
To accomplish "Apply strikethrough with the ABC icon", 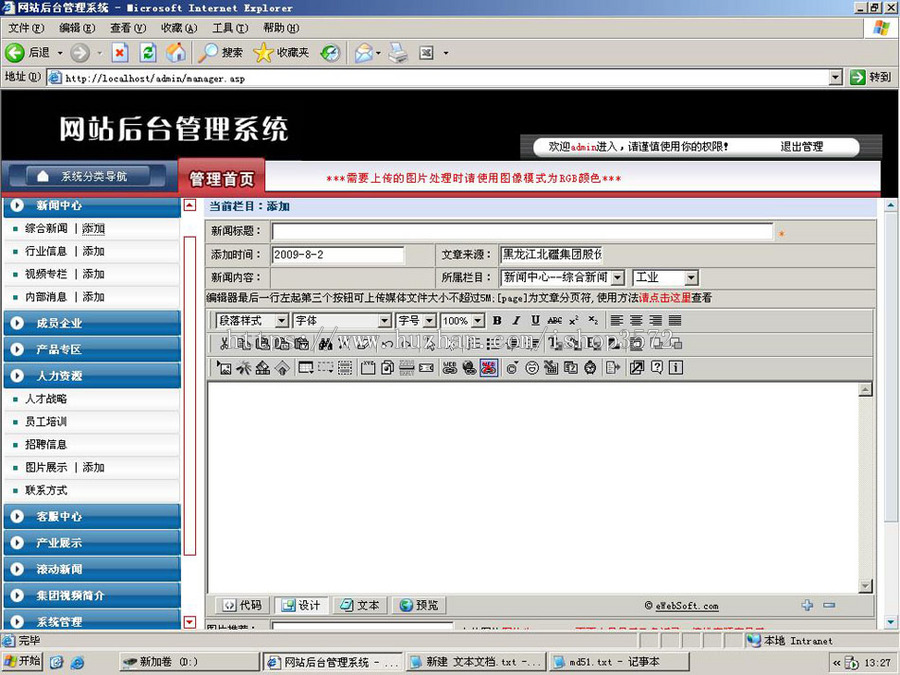I will coord(556,321).
